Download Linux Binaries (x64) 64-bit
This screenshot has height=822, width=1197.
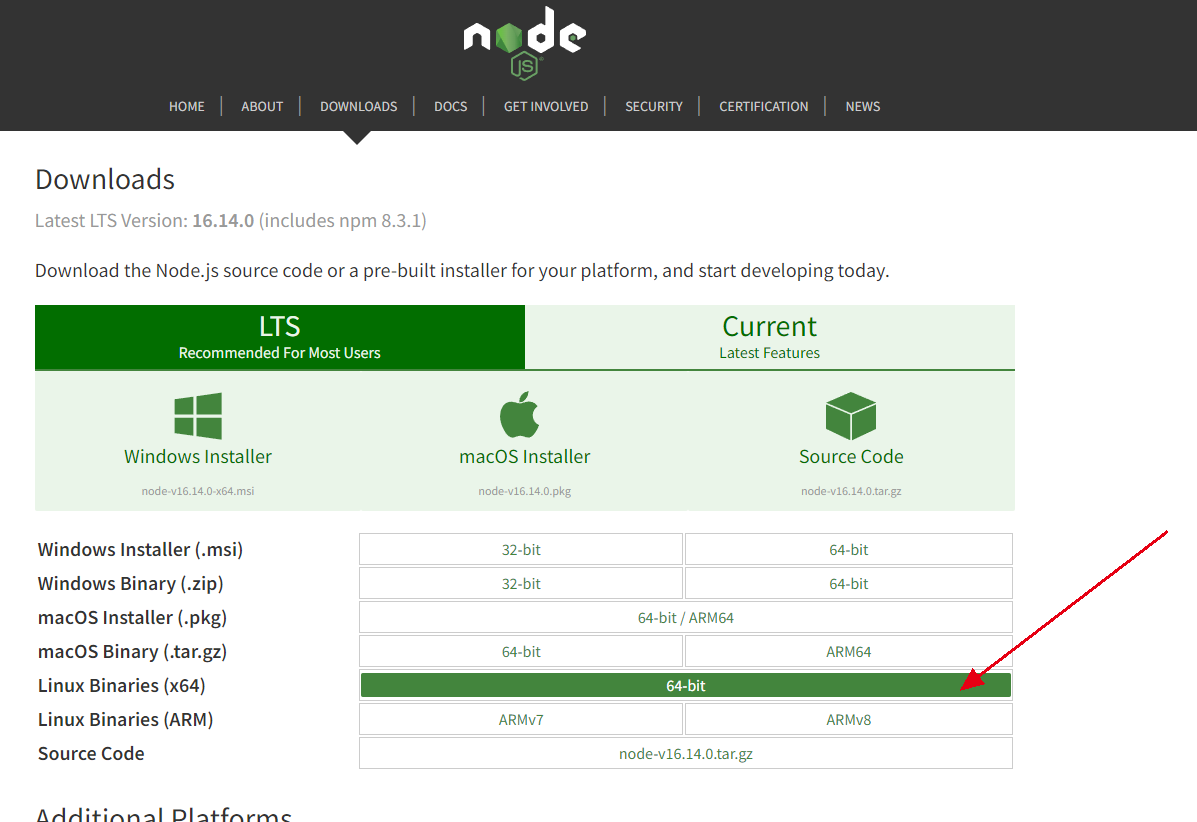coord(685,685)
